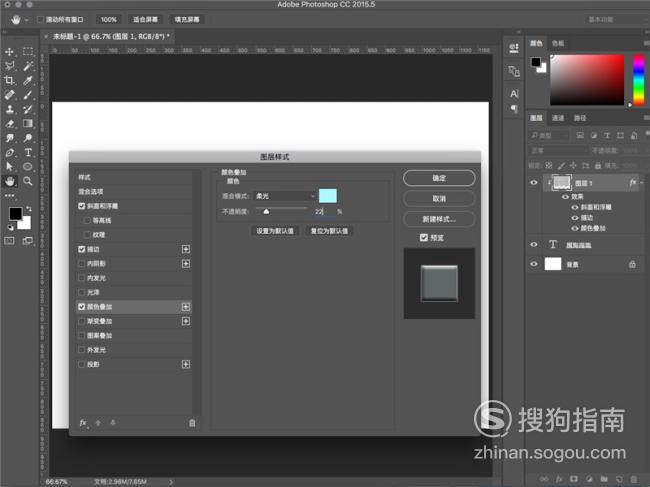The width and height of the screenshot is (650, 487).
Task: Select the Clone Stamp tool
Action: point(9,109)
